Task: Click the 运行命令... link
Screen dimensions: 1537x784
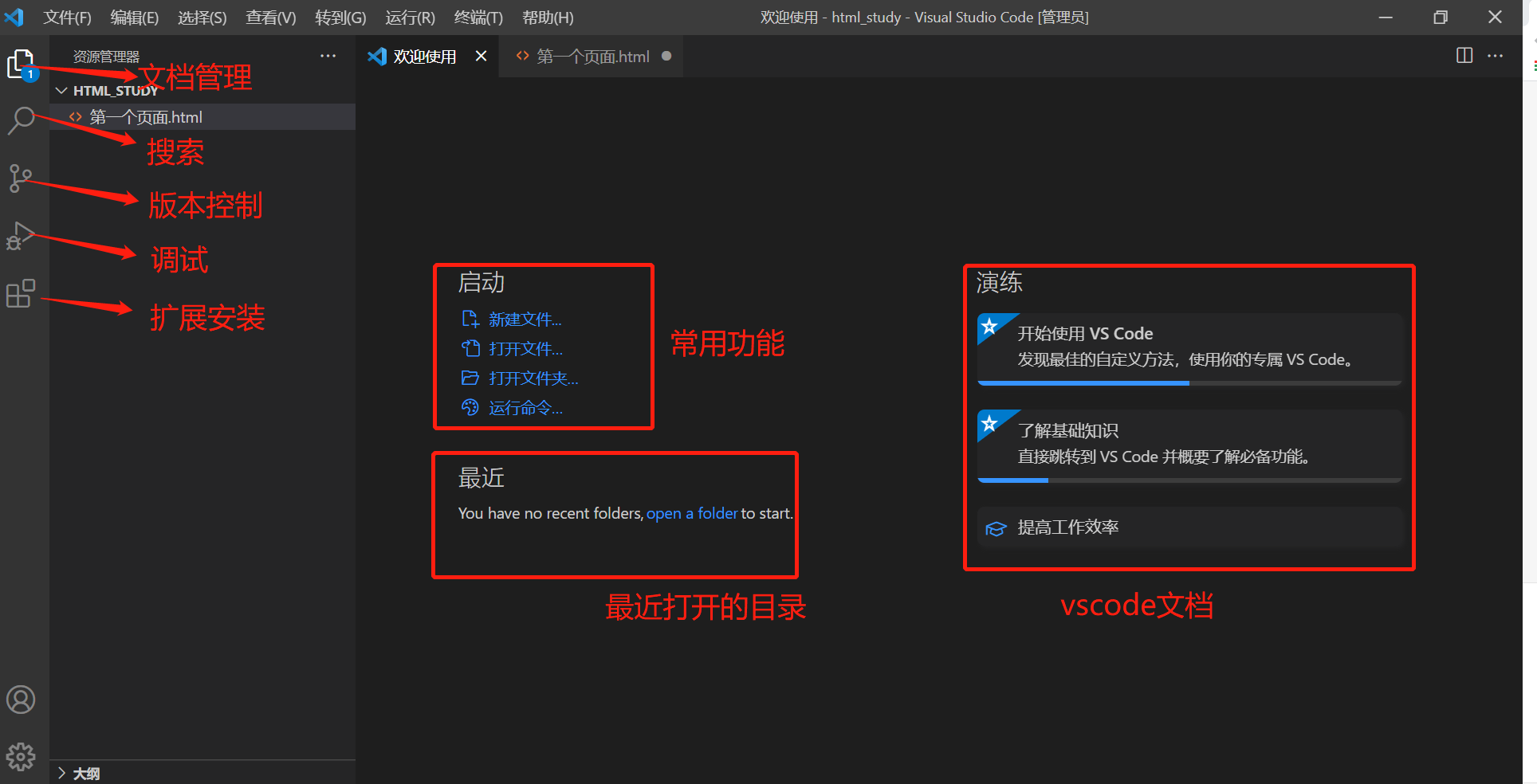Action: [526, 408]
